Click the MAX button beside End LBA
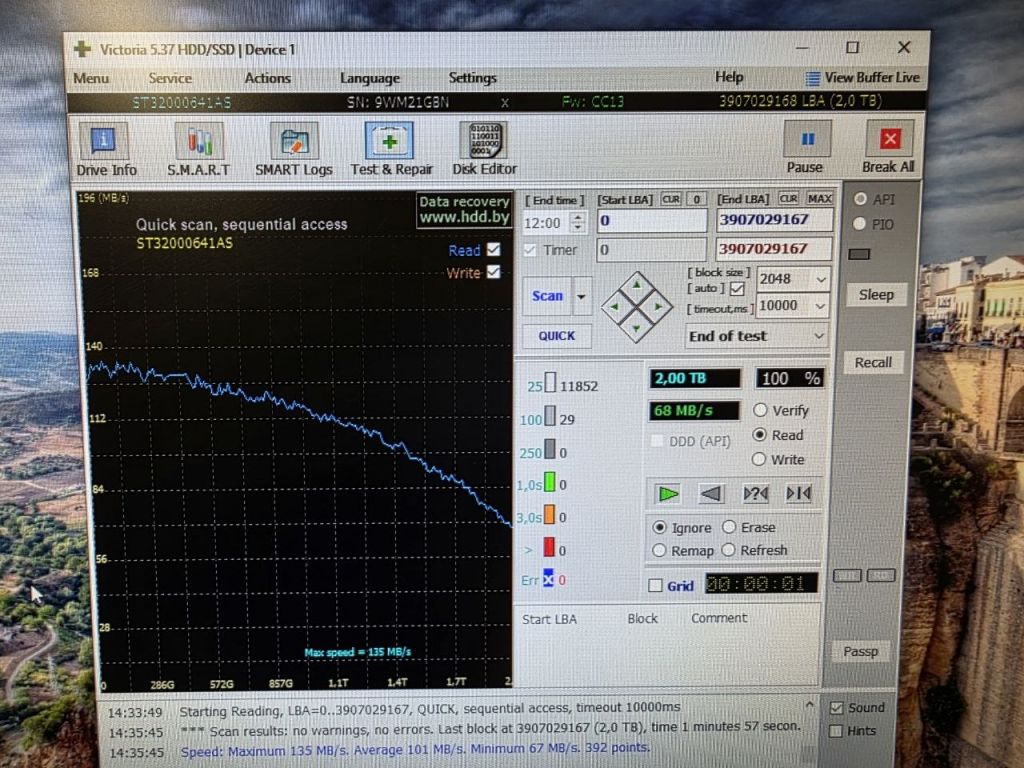Viewport: 1024px width, 768px height. (819, 199)
